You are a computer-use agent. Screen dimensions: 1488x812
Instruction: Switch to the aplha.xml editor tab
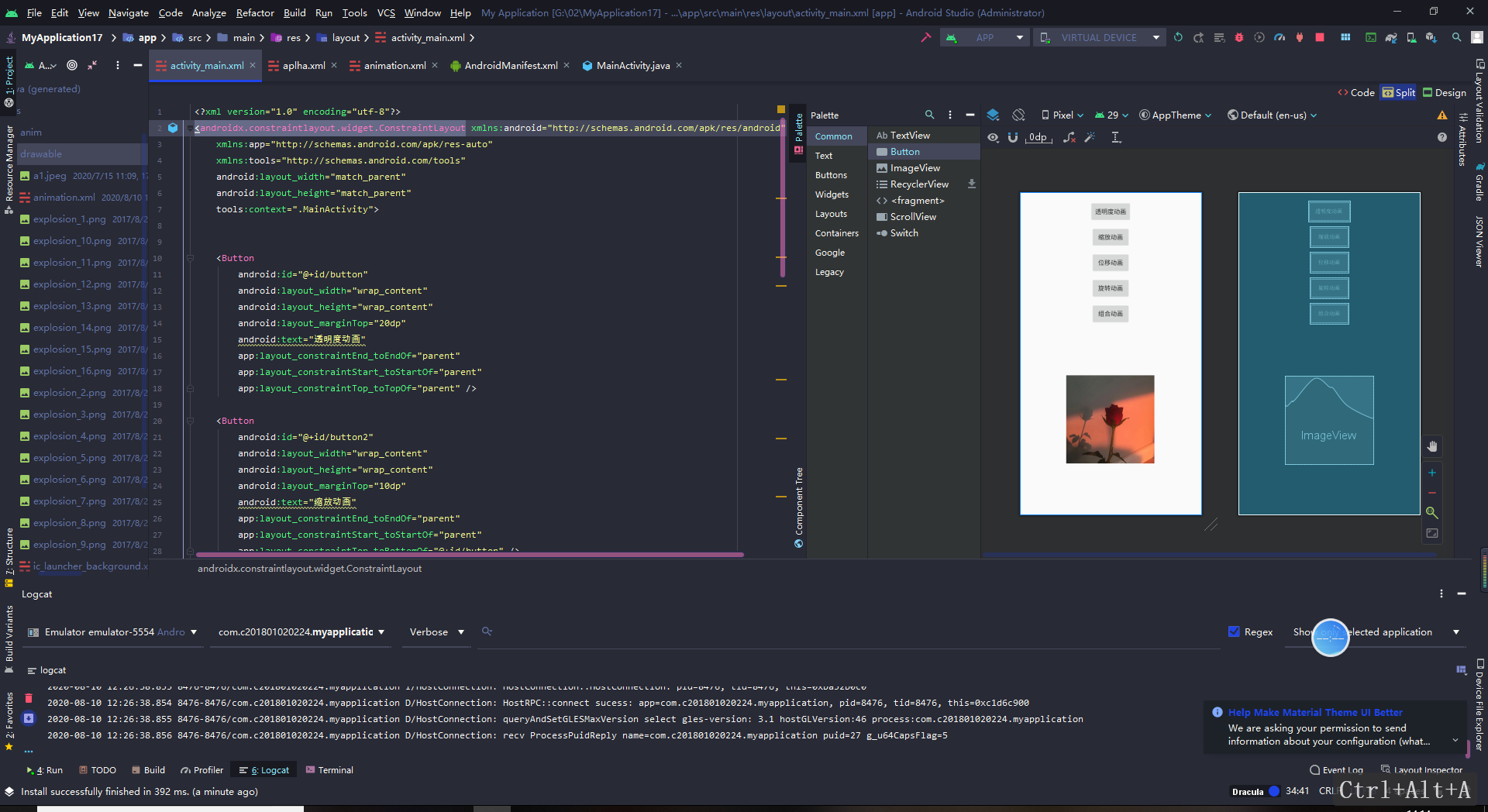click(303, 66)
